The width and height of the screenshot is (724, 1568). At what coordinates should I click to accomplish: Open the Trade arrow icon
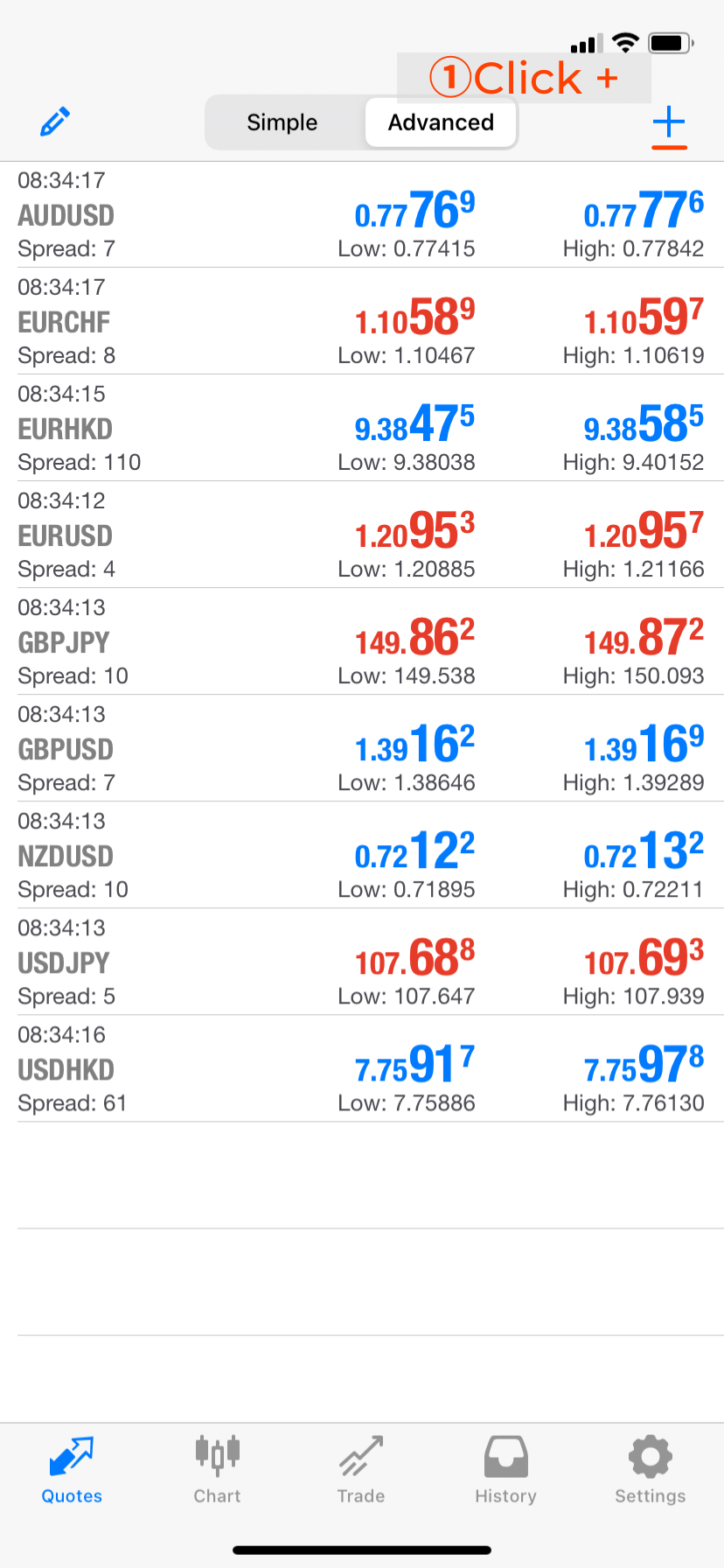click(361, 1456)
